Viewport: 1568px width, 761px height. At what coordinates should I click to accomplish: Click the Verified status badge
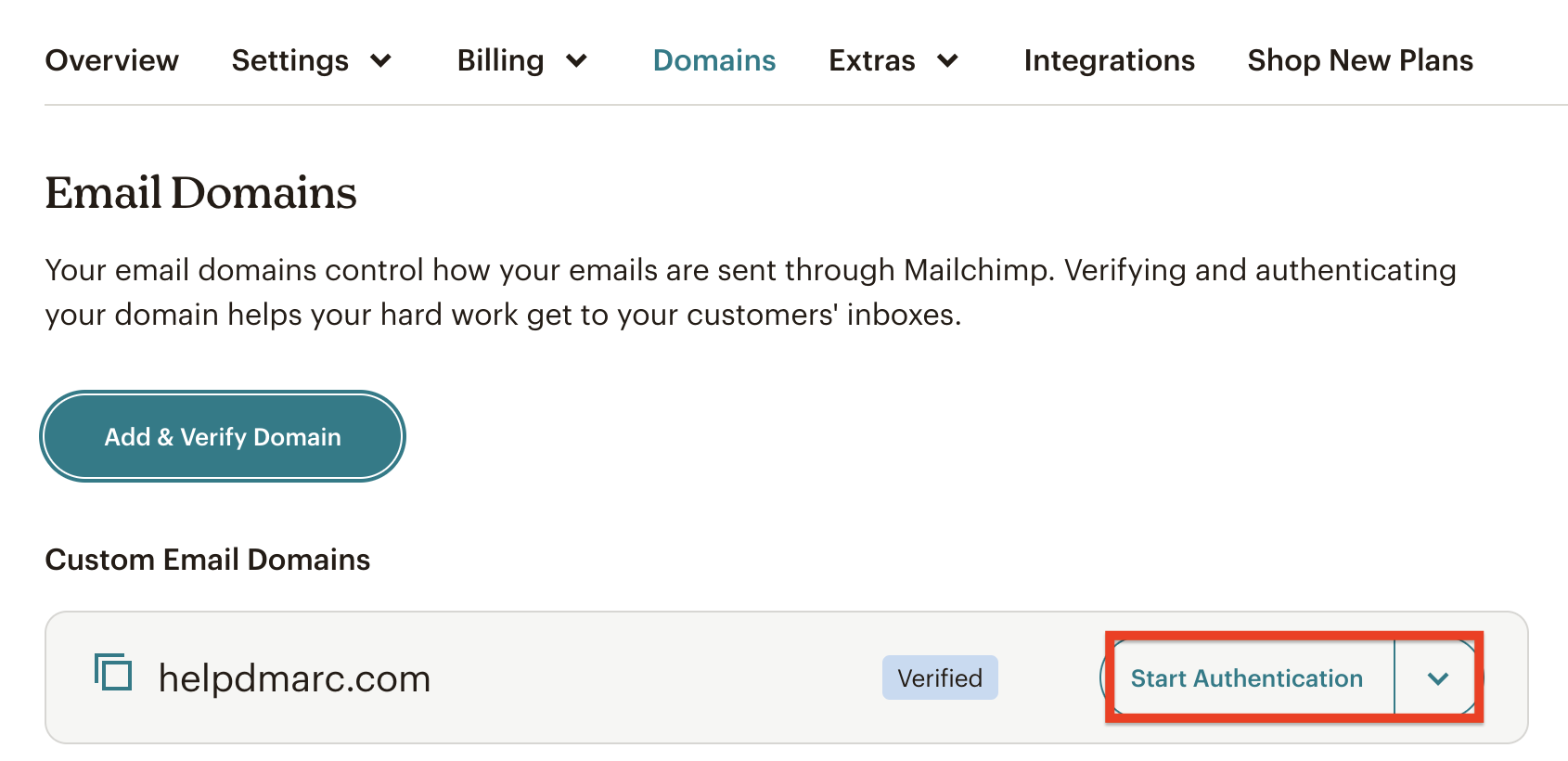[940, 677]
